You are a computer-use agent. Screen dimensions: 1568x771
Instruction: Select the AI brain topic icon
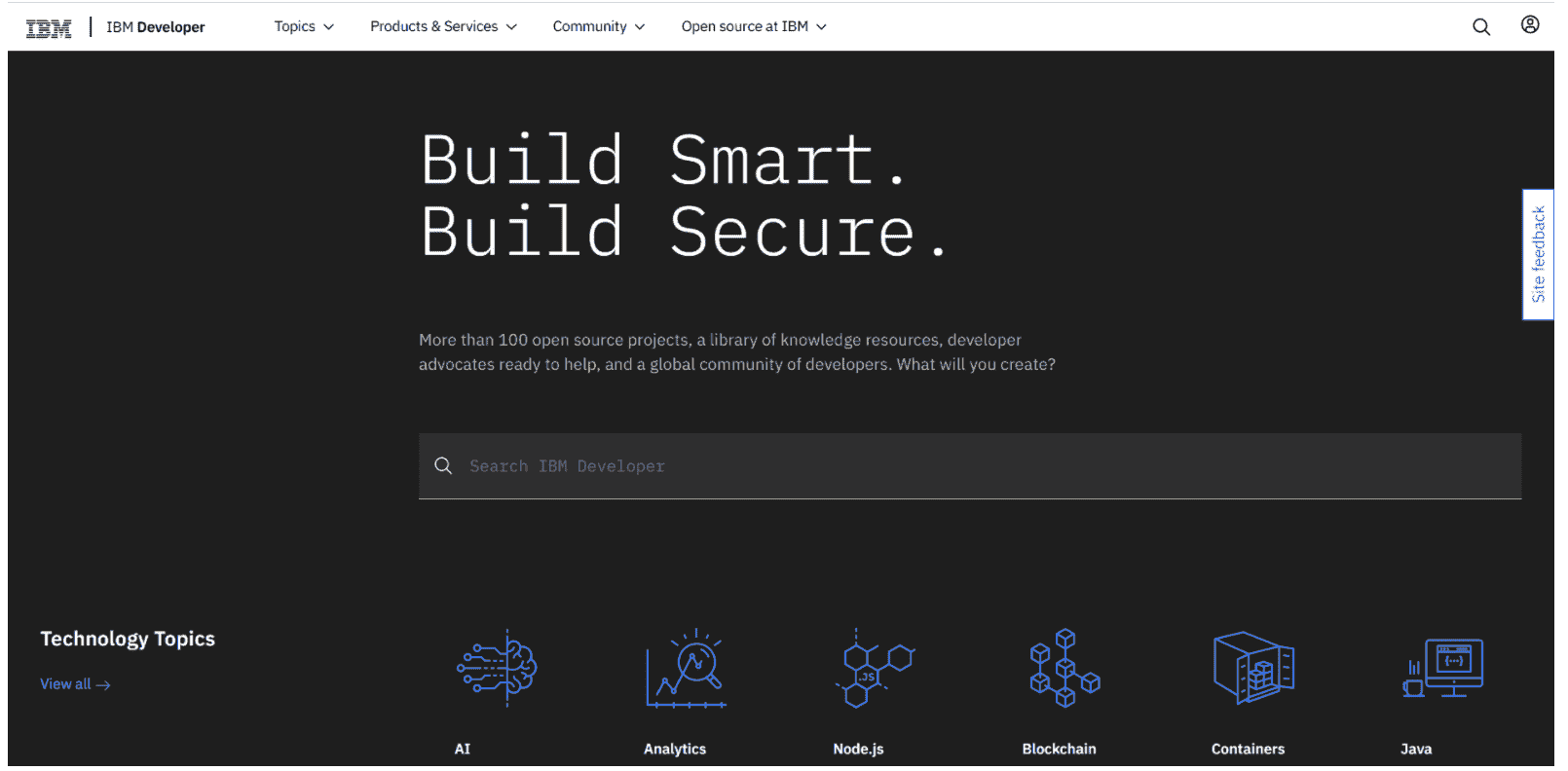pos(497,668)
